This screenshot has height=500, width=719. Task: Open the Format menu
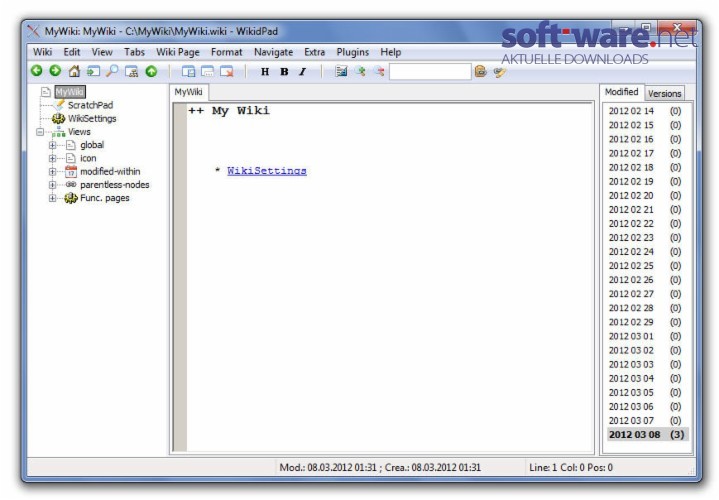pyautogui.click(x=227, y=52)
